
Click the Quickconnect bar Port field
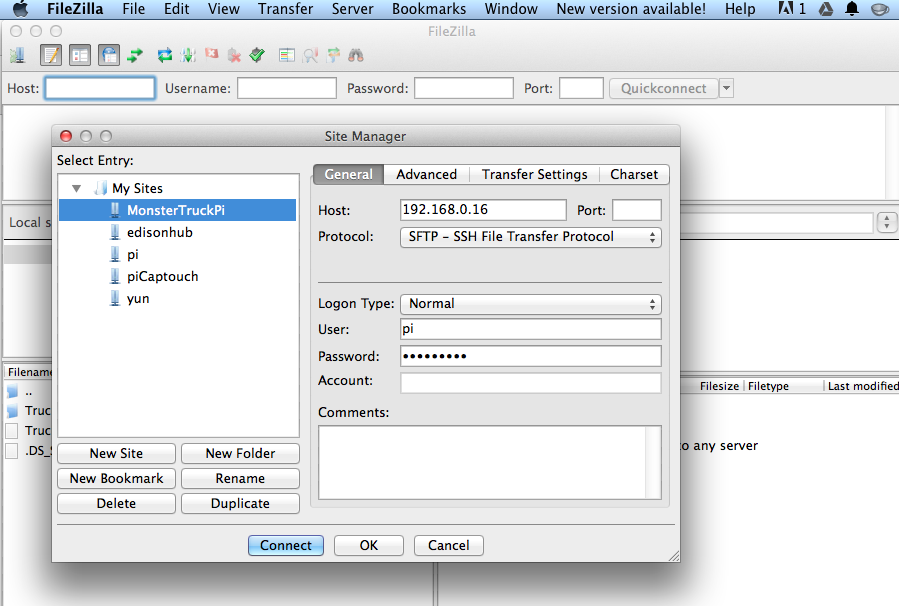pos(581,88)
